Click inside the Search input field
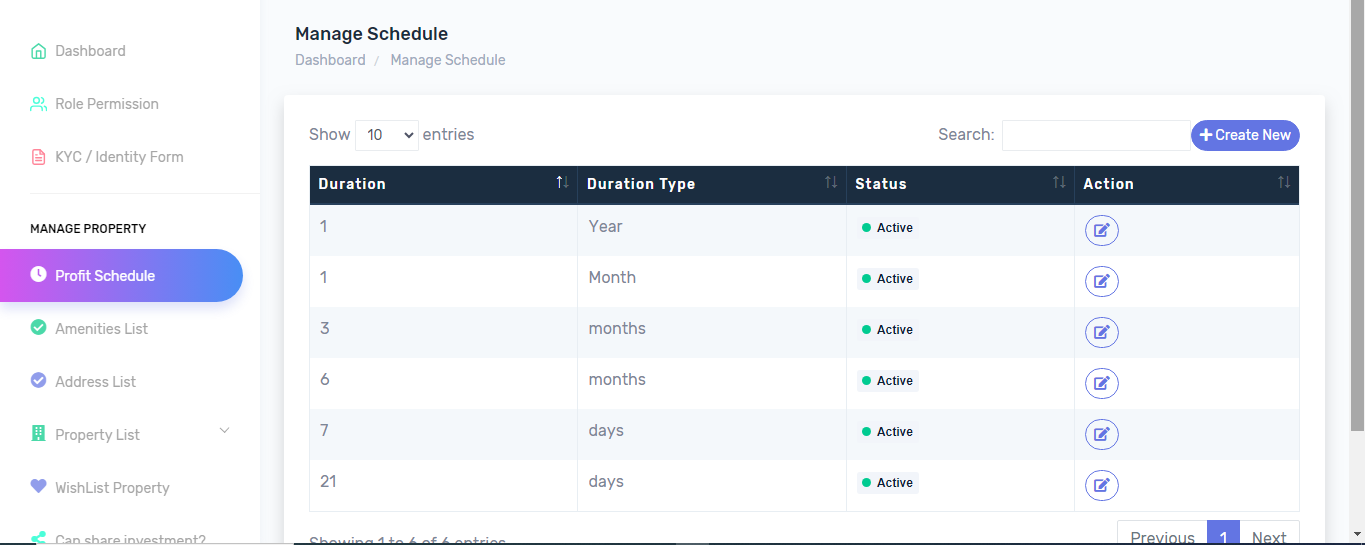 [x=1095, y=135]
